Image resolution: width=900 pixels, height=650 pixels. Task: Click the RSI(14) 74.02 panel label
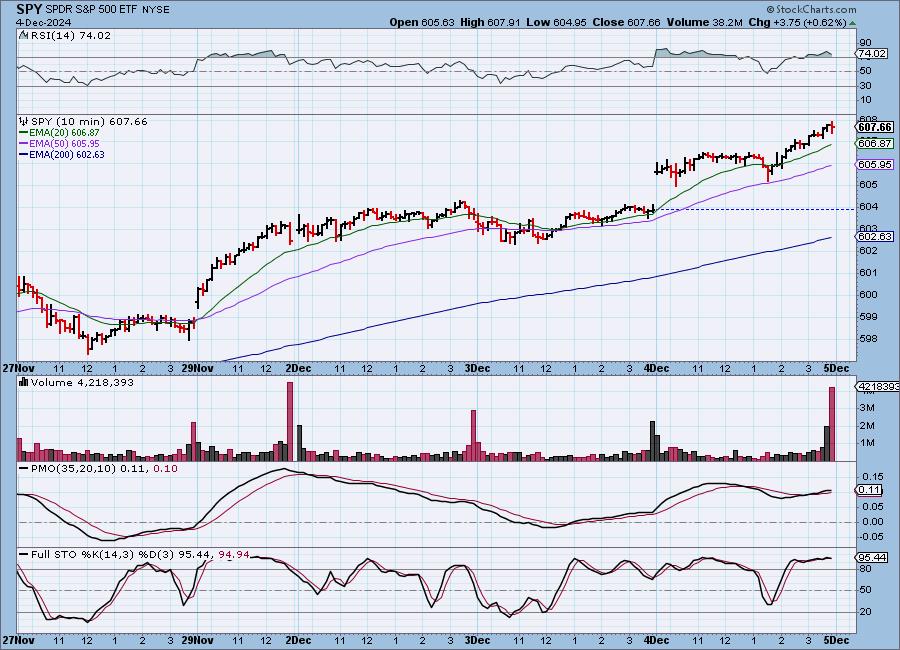70,35
